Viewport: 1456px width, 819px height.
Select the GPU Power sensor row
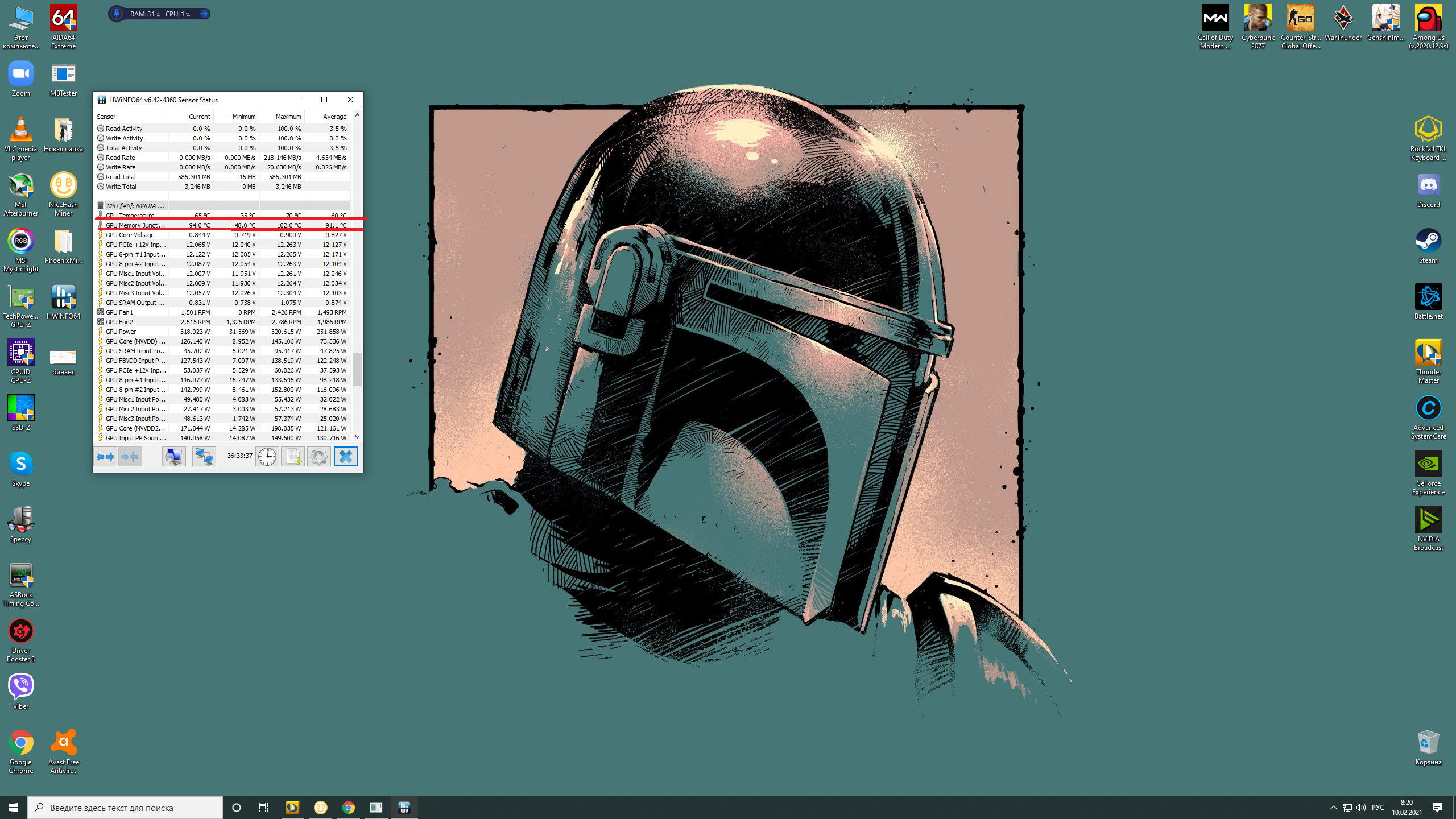[x=136, y=332]
